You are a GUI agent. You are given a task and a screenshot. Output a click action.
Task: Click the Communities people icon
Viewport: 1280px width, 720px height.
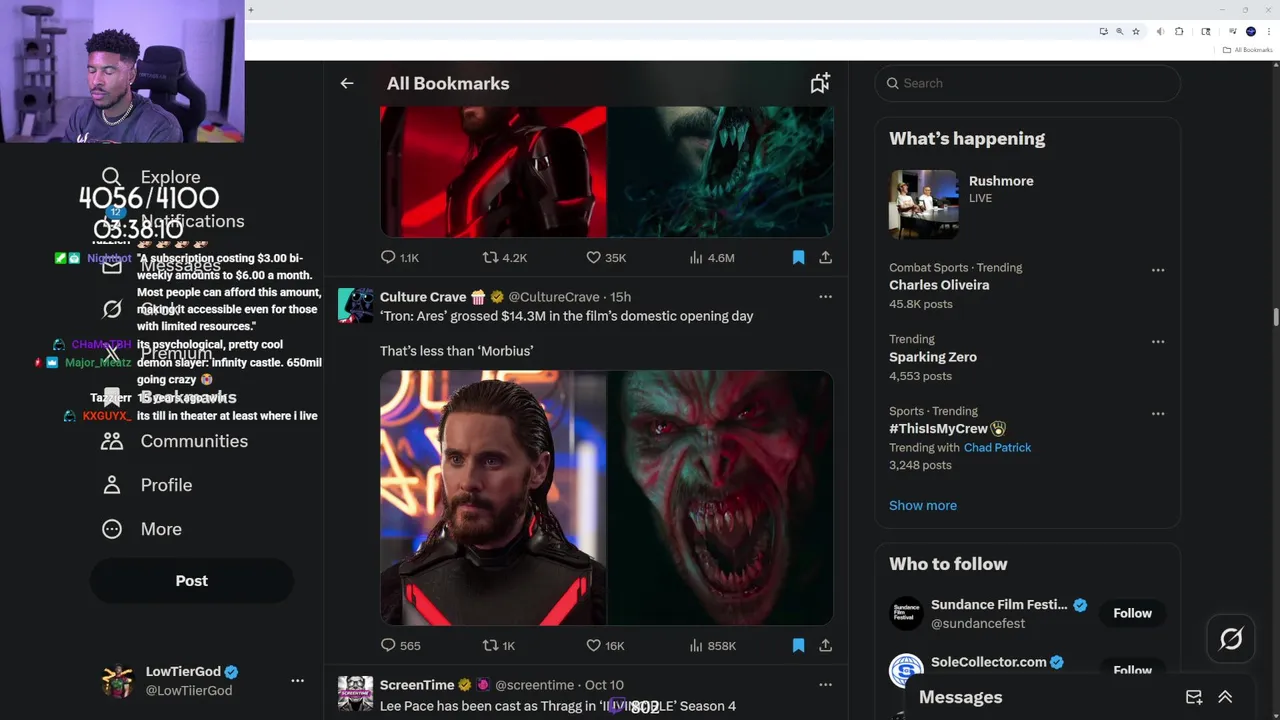[x=111, y=441]
